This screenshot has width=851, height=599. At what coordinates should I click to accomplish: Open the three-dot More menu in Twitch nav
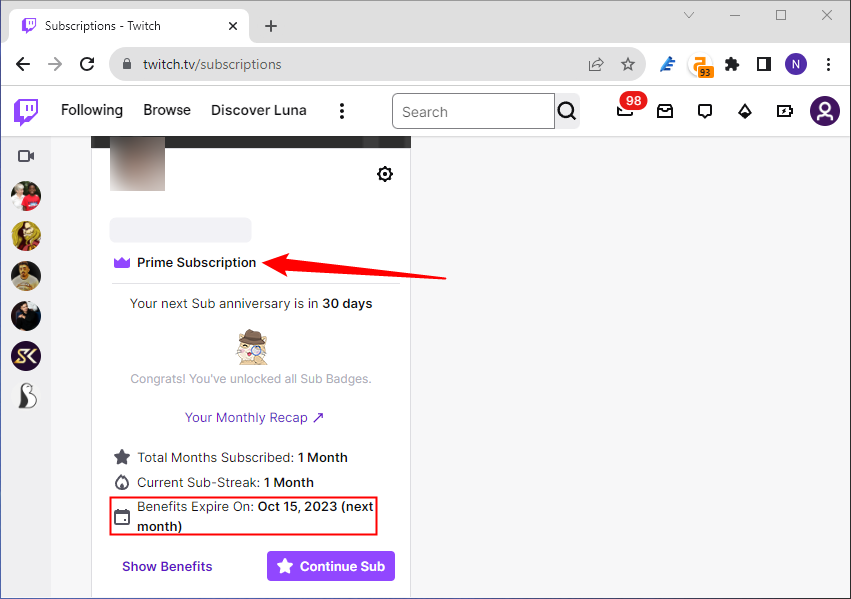[x=341, y=111]
